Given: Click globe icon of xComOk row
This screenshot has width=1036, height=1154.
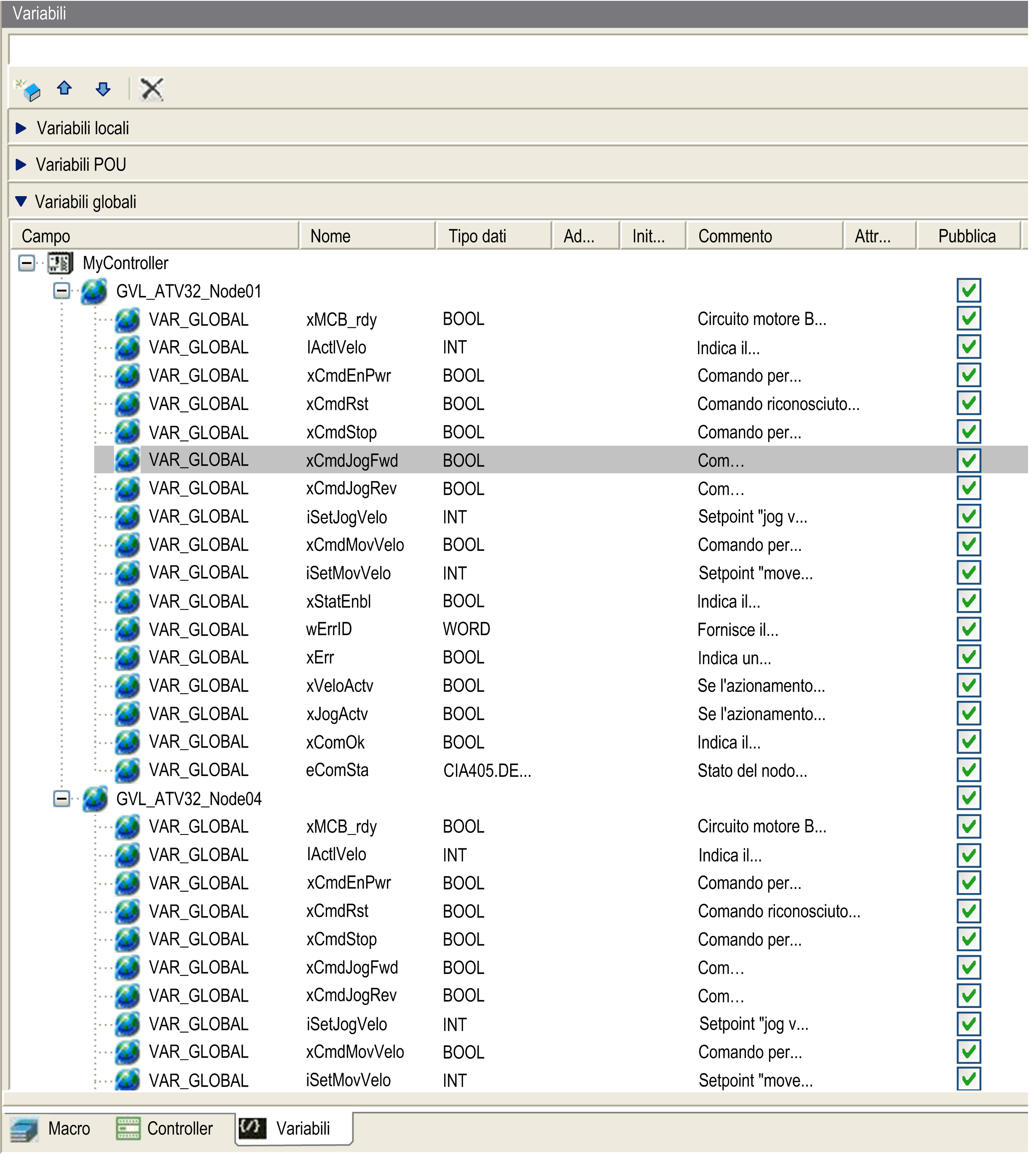Looking at the screenshot, I should 128,742.
